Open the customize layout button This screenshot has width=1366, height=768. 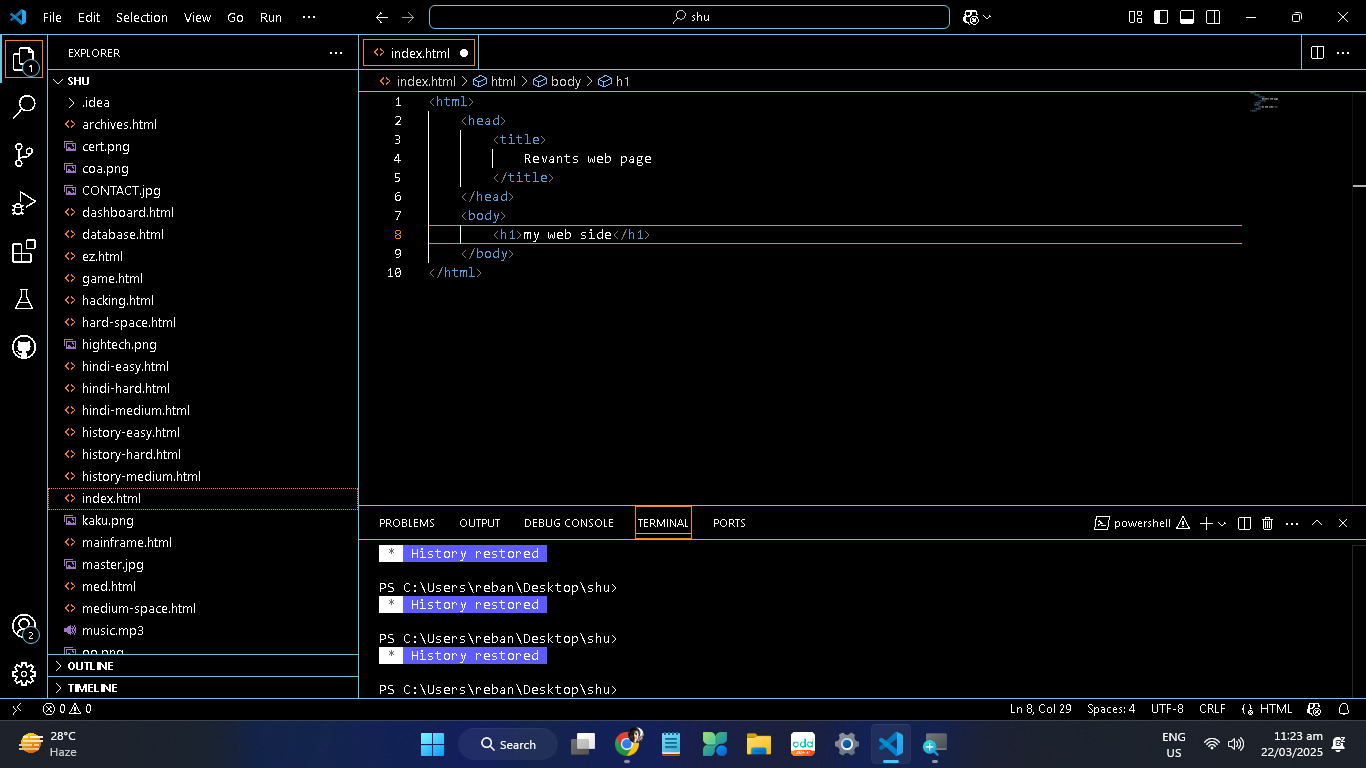click(1135, 17)
